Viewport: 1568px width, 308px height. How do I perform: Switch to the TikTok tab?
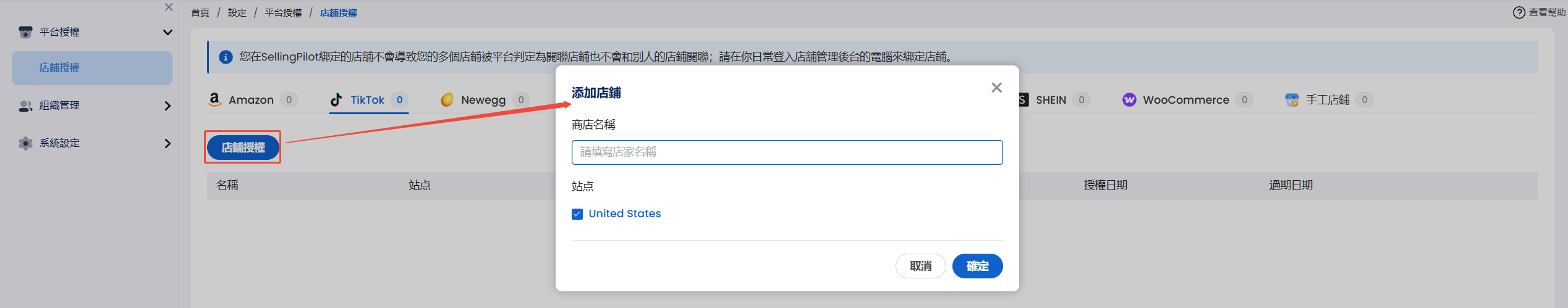368,99
